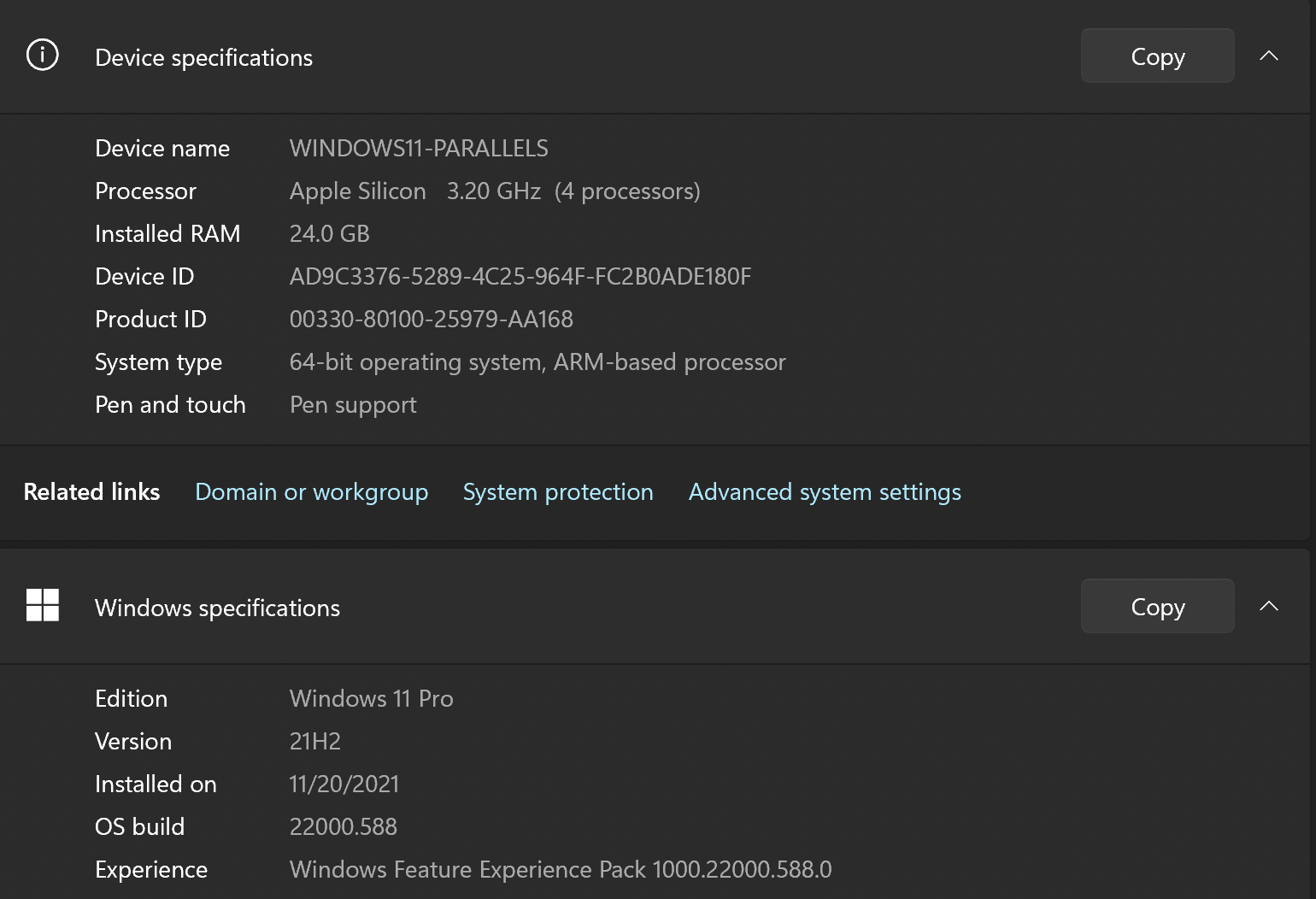Click the Device specifications heading
This screenshot has width=1316, height=899.
click(x=203, y=58)
